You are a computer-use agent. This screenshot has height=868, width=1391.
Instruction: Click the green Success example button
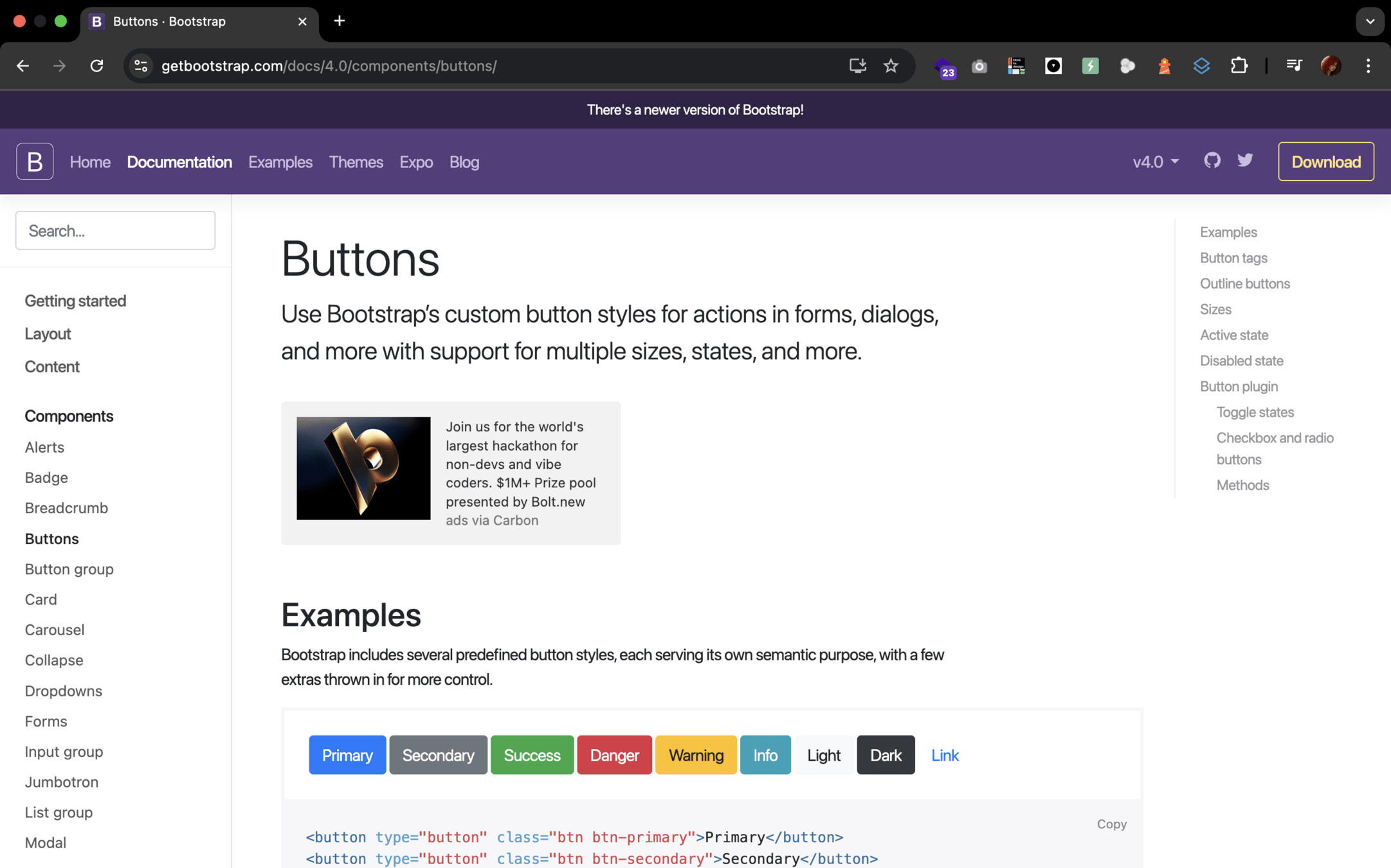(x=532, y=755)
